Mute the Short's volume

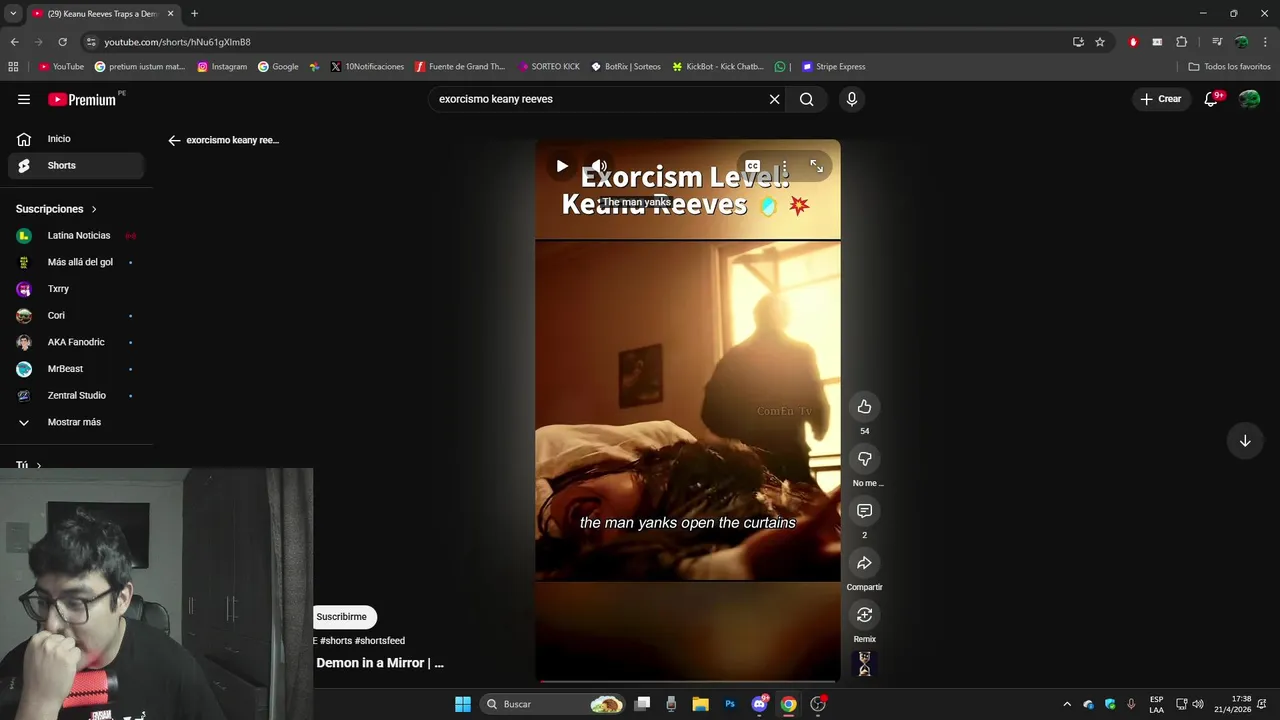599,166
